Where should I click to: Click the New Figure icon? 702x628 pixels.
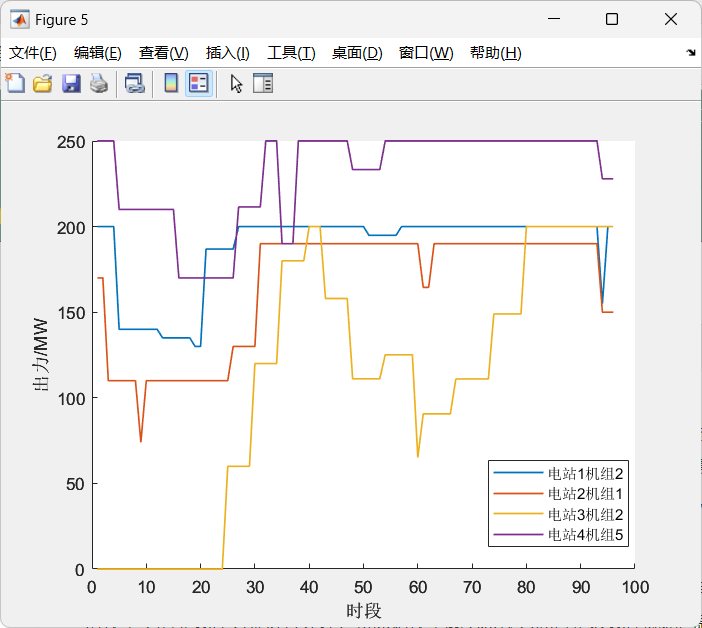click(15, 84)
